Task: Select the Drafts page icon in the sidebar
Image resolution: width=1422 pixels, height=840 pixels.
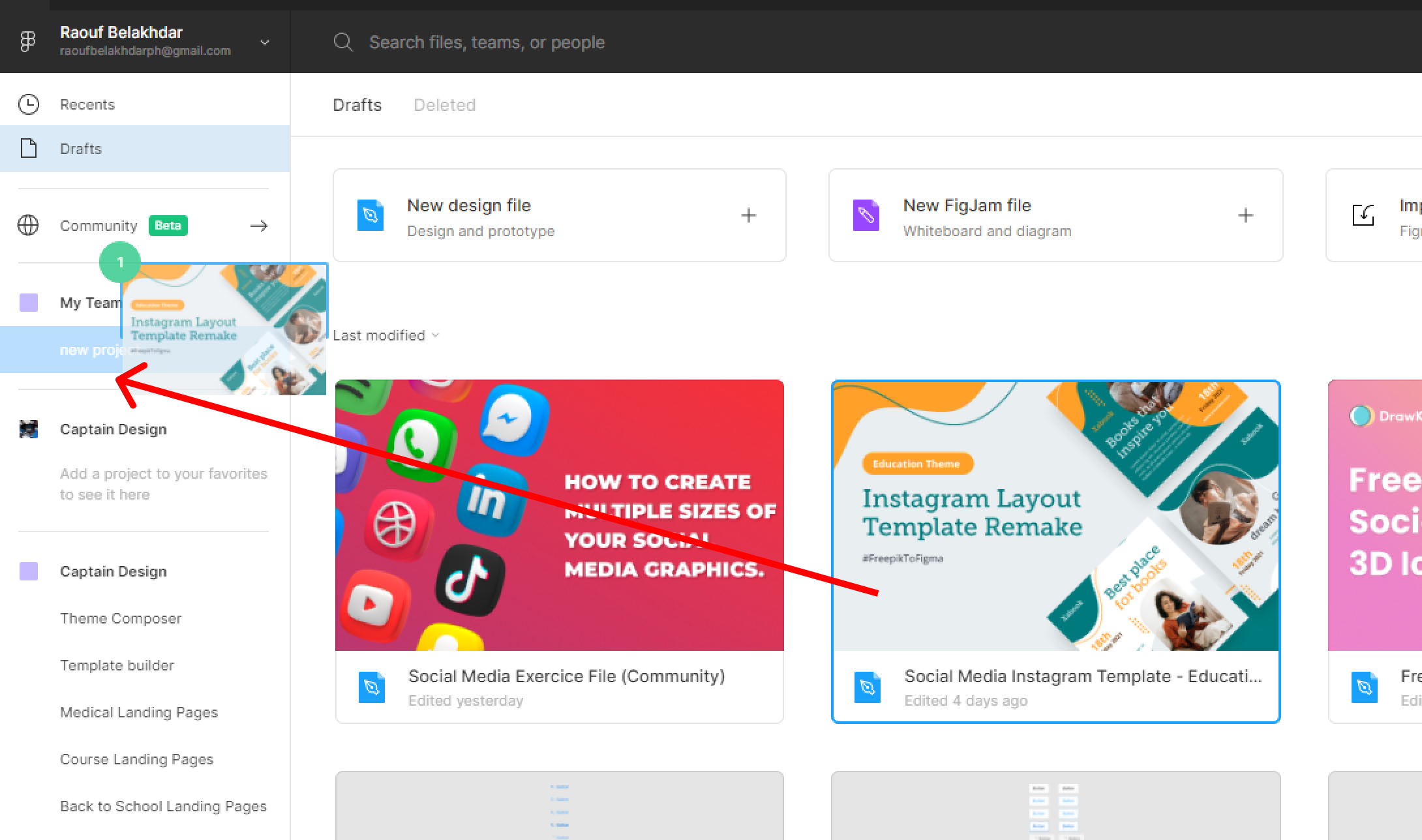Action: (x=29, y=148)
